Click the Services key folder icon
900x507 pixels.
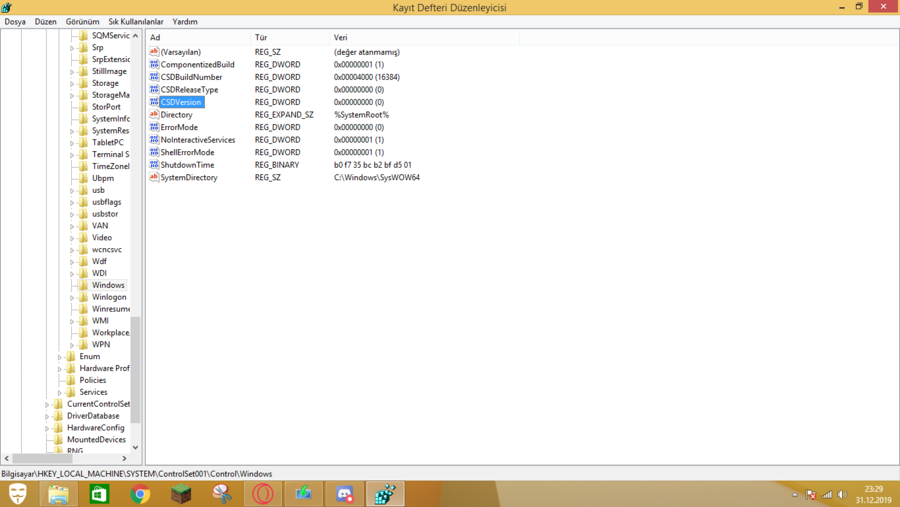(71, 392)
